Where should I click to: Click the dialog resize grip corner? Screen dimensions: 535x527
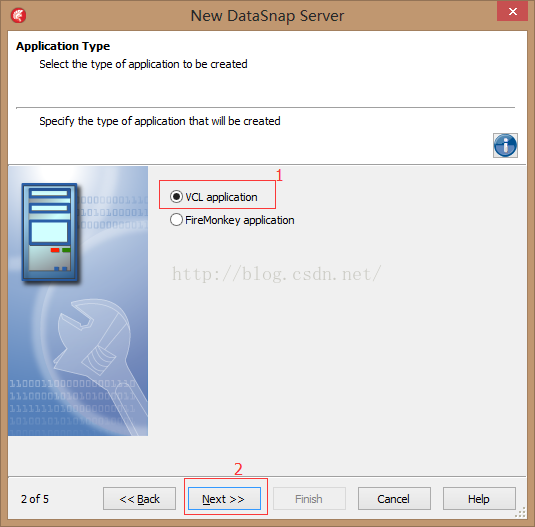[521, 513]
